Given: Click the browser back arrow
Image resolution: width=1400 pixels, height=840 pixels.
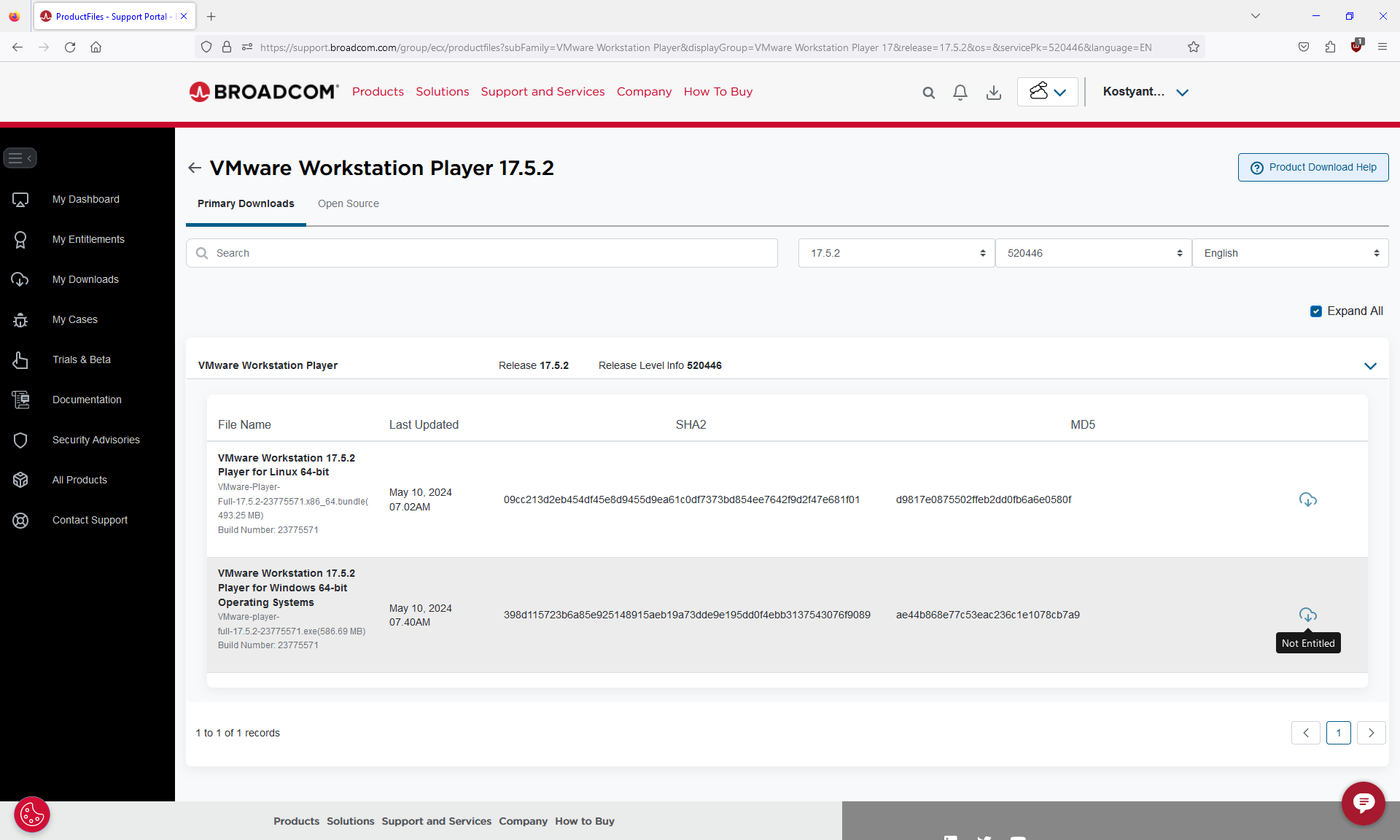Looking at the screenshot, I should click(x=17, y=47).
